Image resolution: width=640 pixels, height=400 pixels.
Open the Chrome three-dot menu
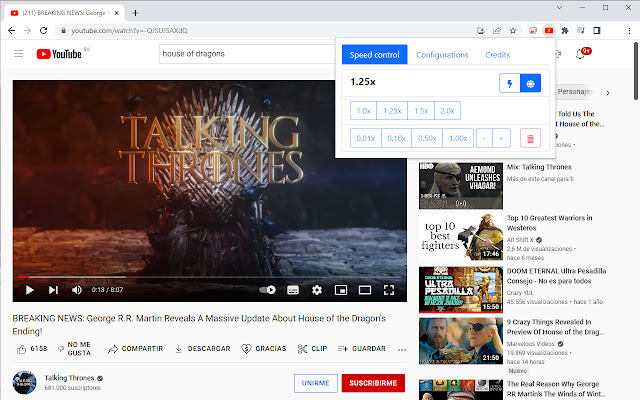tap(629, 31)
